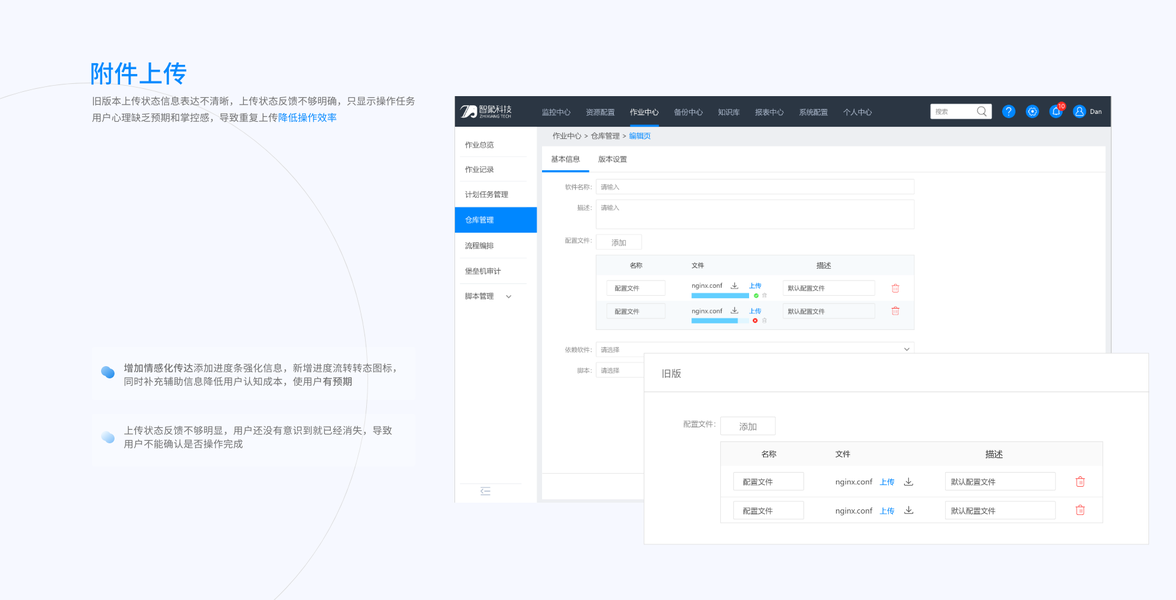The height and width of the screenshot is (600, 1176).
Task: Focus the 软件名称 input field
Action: (x=754, y=187)
